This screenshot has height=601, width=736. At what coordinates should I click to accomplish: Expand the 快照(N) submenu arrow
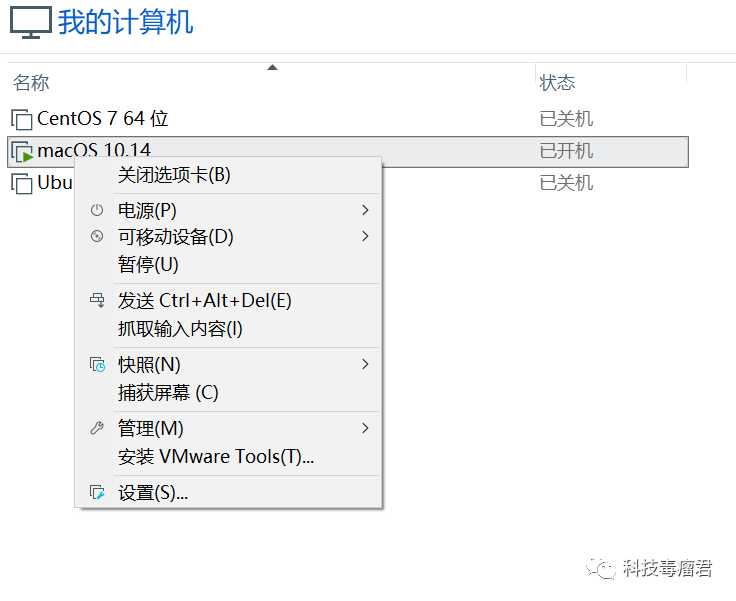point(365,364)
